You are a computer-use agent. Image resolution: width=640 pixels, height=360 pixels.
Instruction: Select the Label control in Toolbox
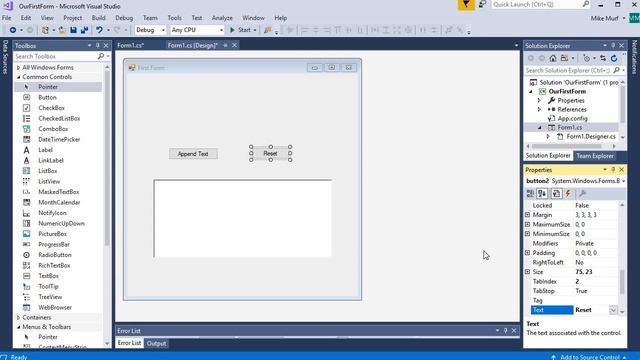(45, 150)
